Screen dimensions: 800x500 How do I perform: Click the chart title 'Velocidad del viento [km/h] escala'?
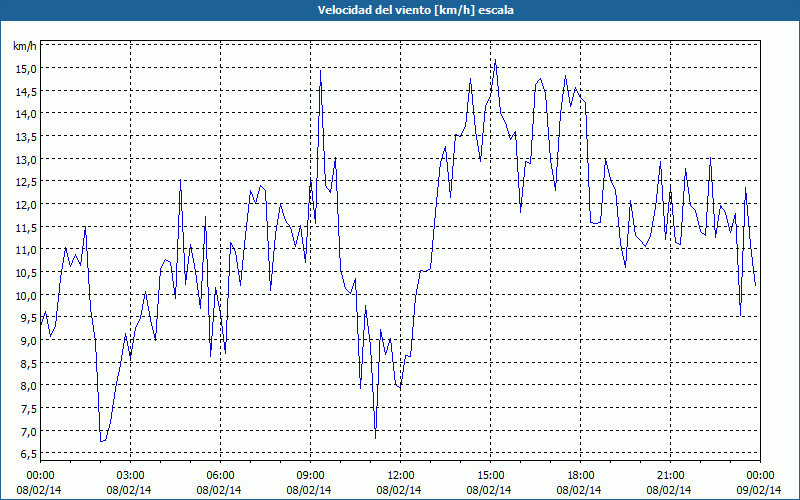(415, 10)
